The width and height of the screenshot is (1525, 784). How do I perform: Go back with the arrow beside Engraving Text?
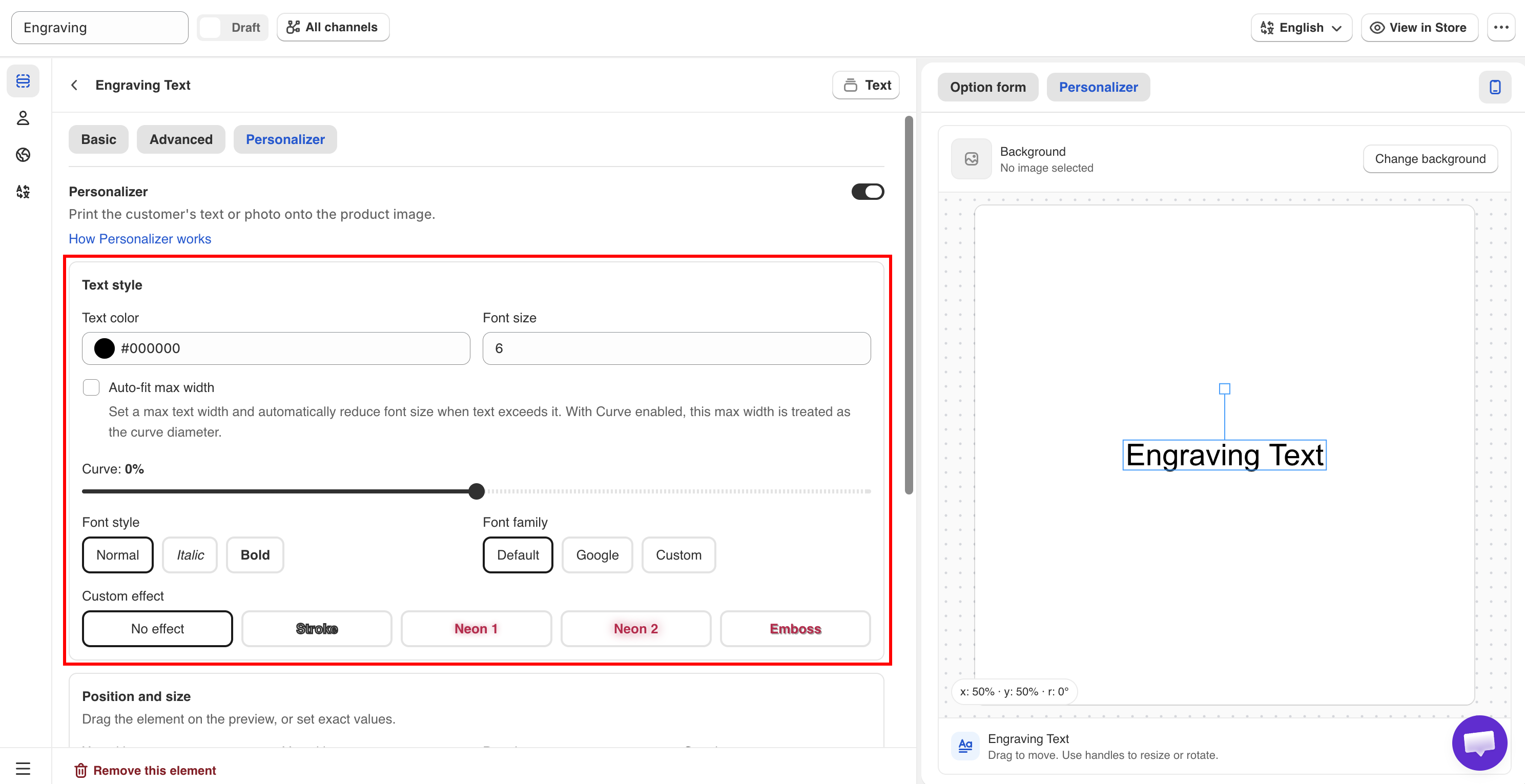[75, 85]
